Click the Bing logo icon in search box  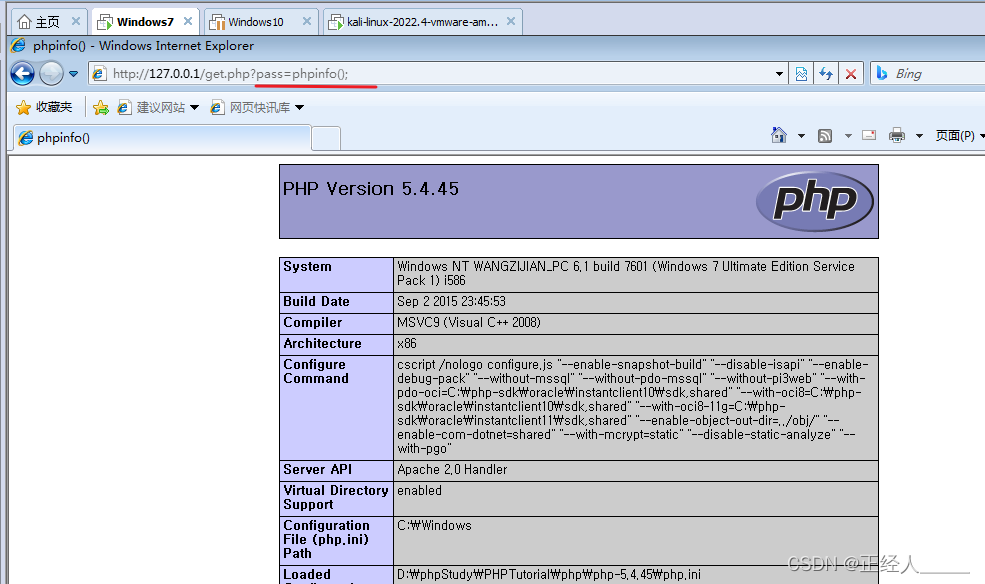click(882, 73)
